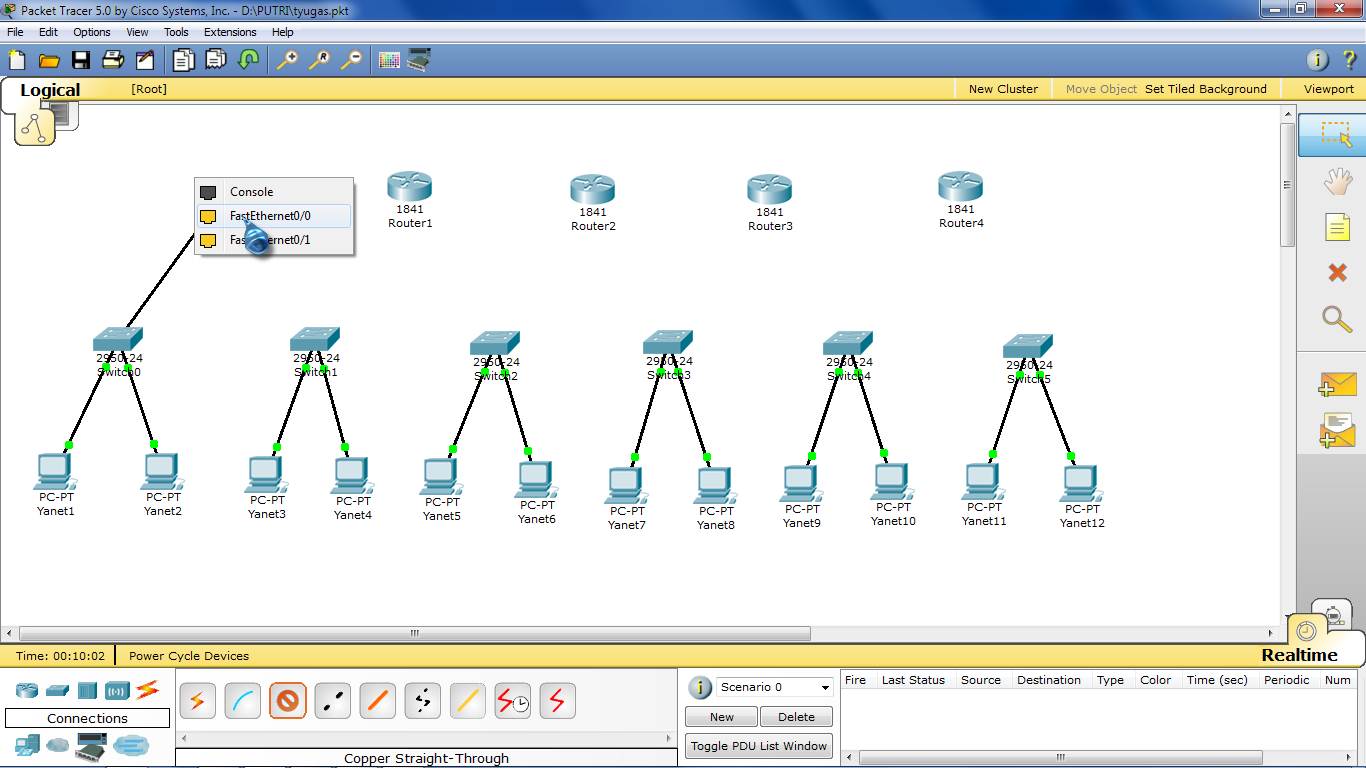Create a new network file
Screen dimensions: 1366x768
point(17,60)
